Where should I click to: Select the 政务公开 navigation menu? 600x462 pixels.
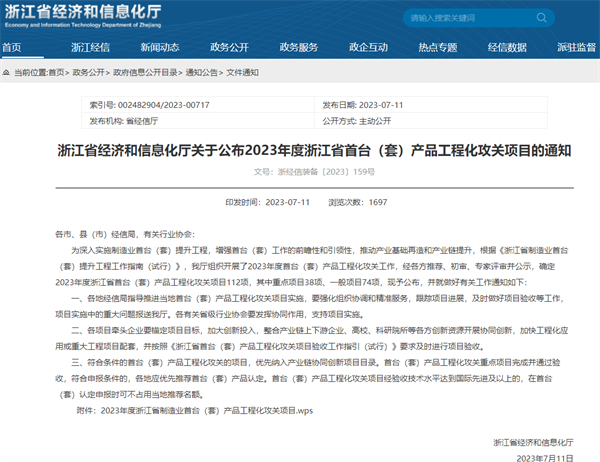tap(229, 47)
